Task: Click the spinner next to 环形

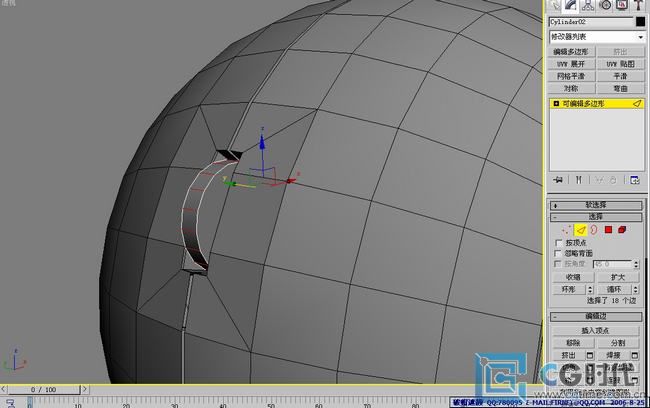Action: 590,289
